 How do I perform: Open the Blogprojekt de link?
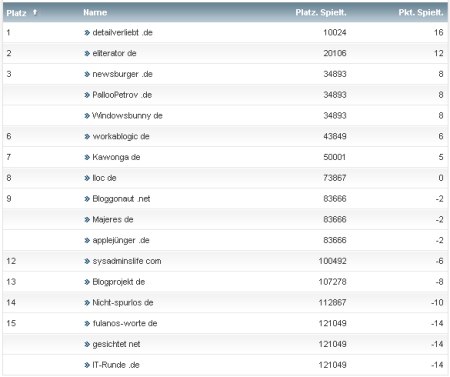119,282
